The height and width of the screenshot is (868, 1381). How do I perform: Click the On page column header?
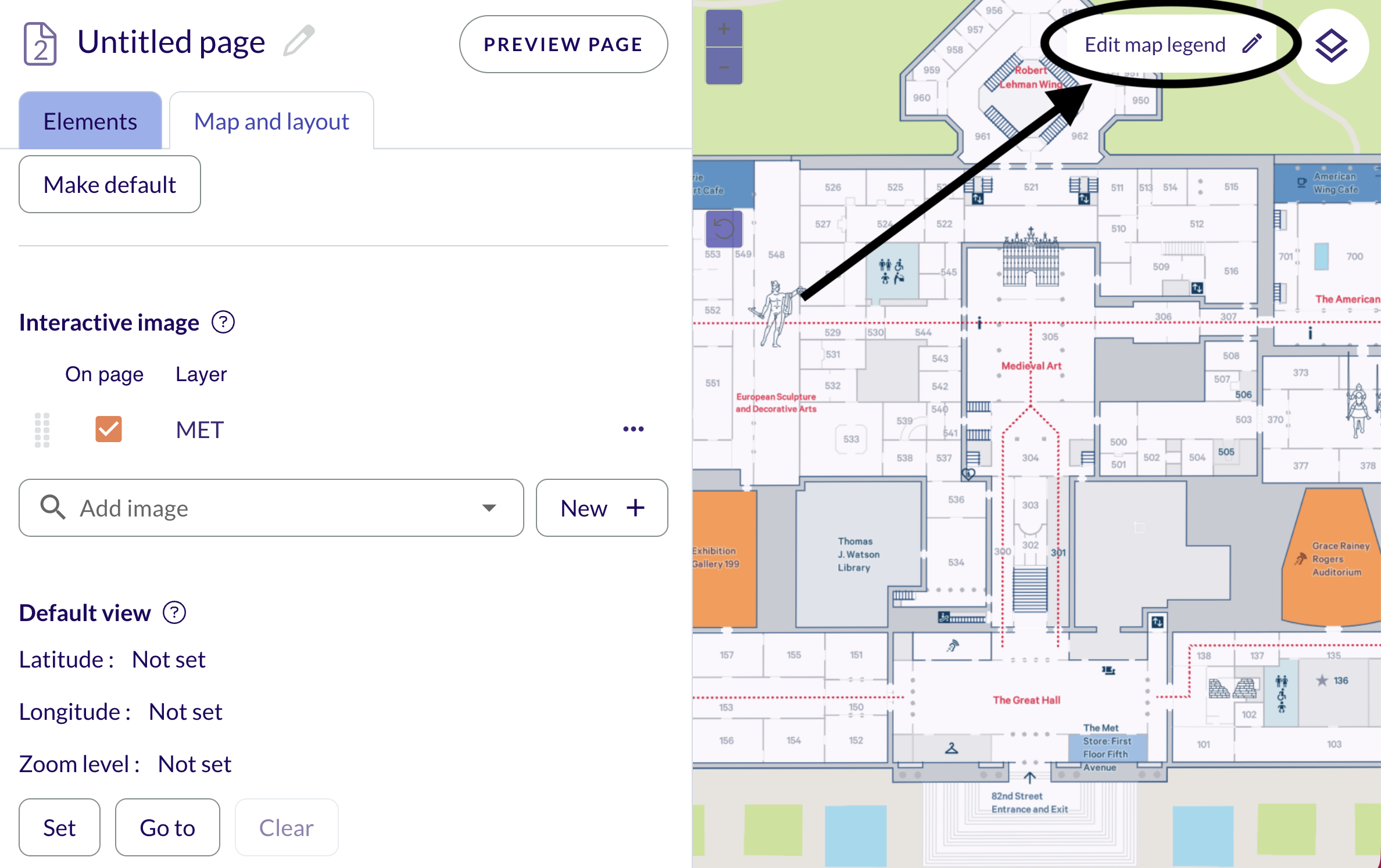(x=104, y=374)
